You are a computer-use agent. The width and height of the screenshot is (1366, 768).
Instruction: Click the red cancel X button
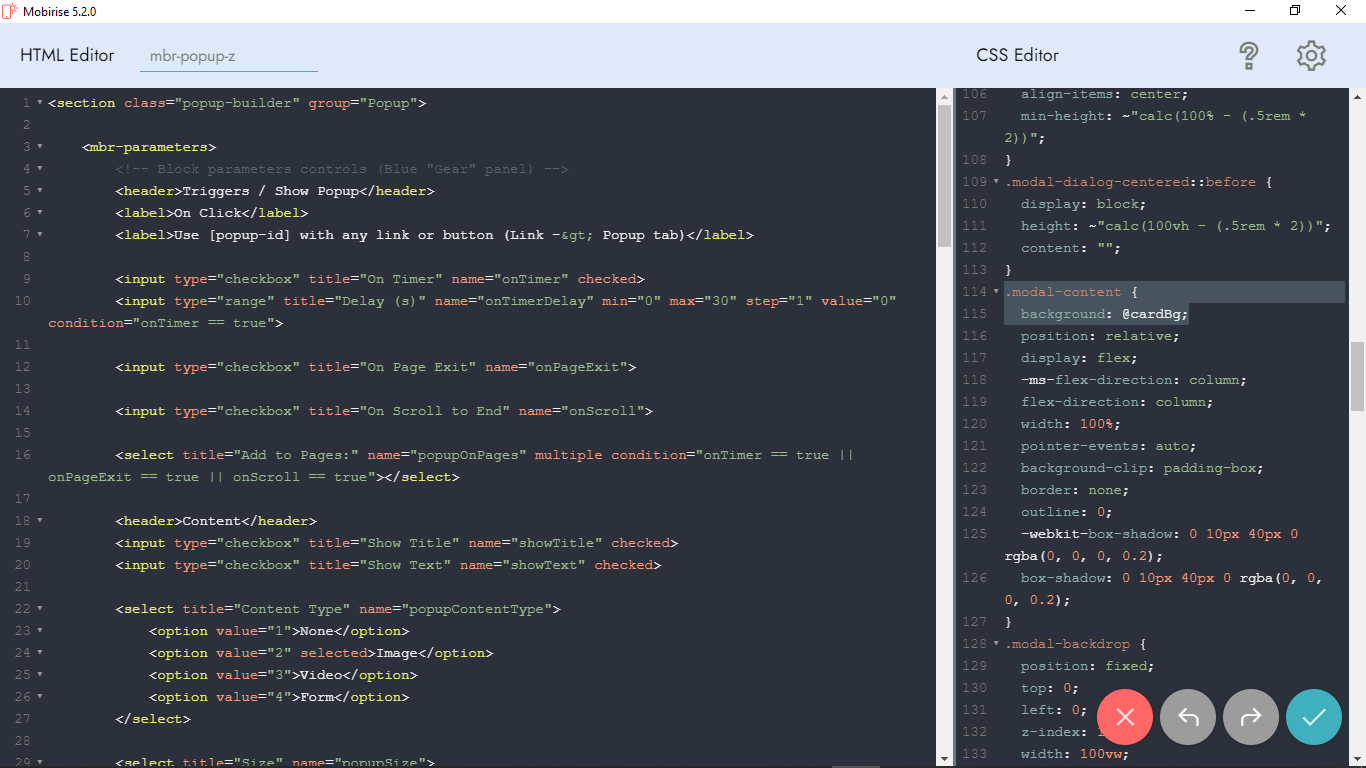tap(1125, 717)
